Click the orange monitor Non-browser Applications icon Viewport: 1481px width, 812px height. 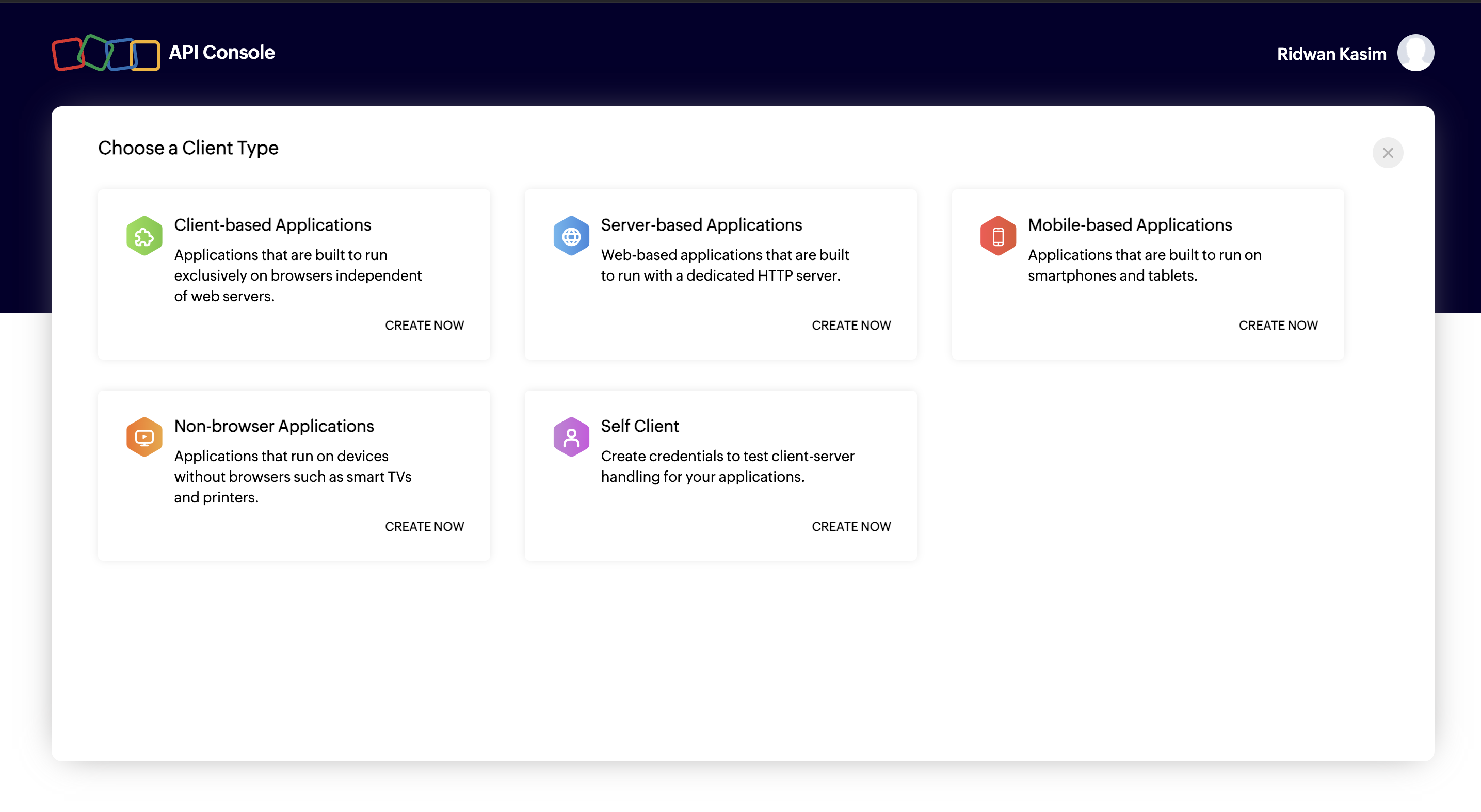point(144,437)
